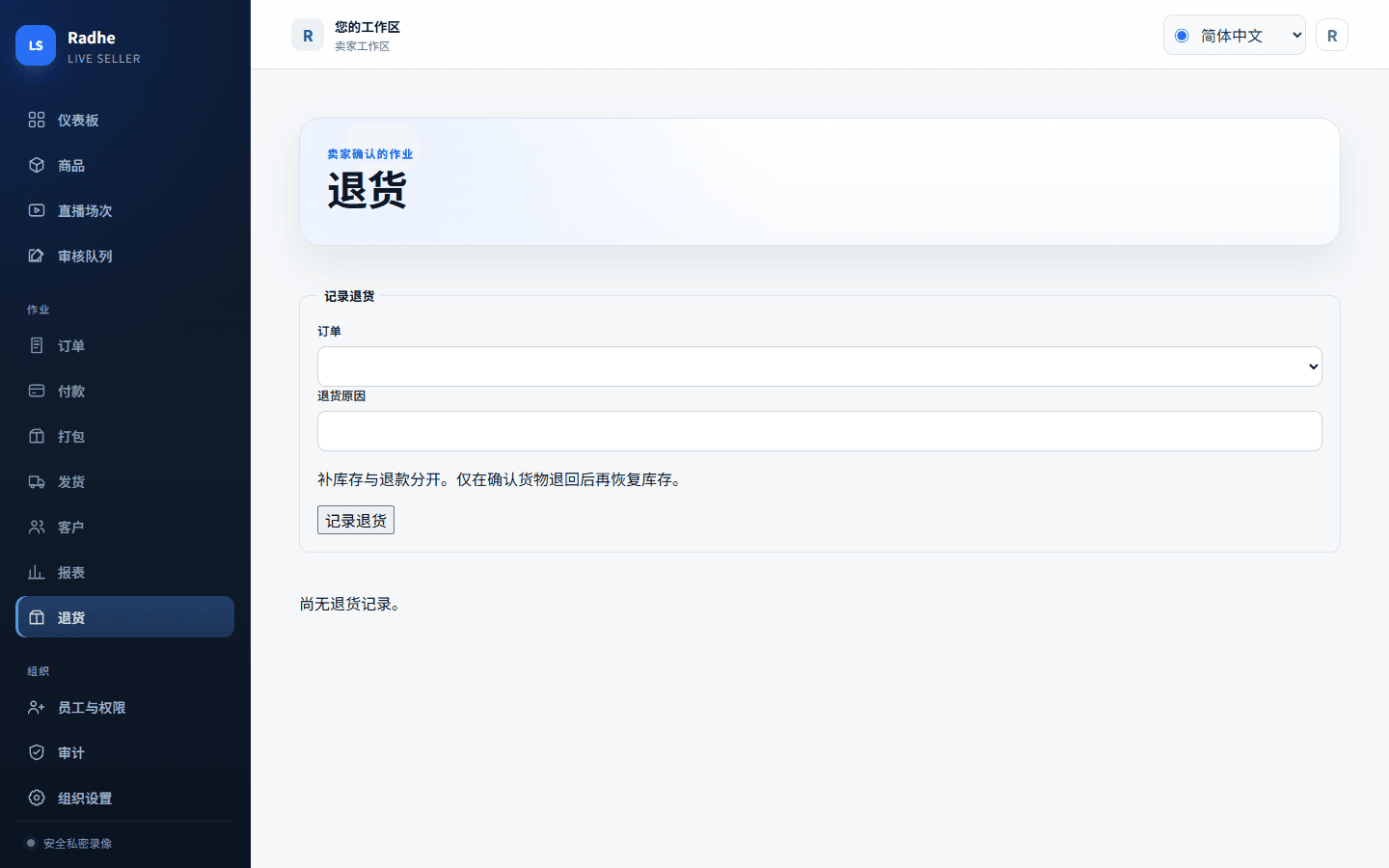Click the 仪表板 dashboard grid icon
This screenshot has height=868, width=1389.
pos(37,120)
